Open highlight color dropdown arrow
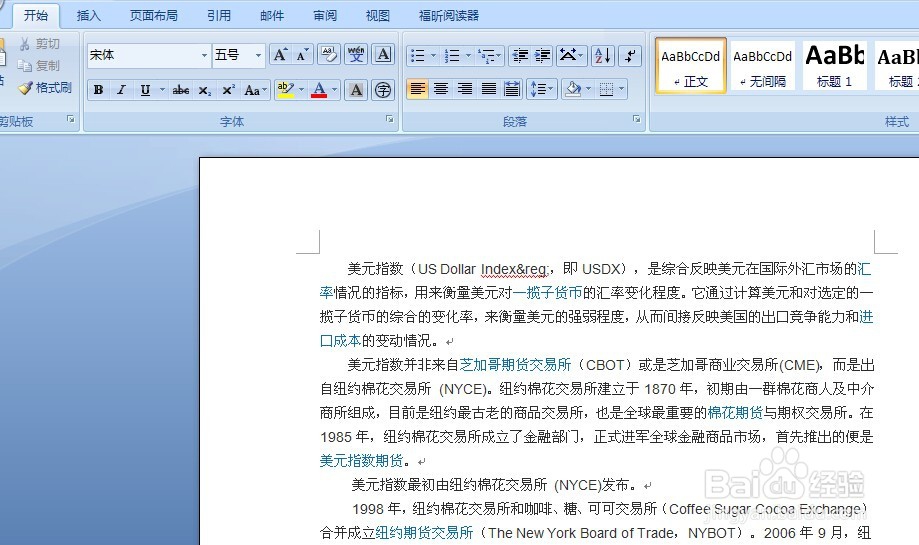 click(x=301, y=90)
